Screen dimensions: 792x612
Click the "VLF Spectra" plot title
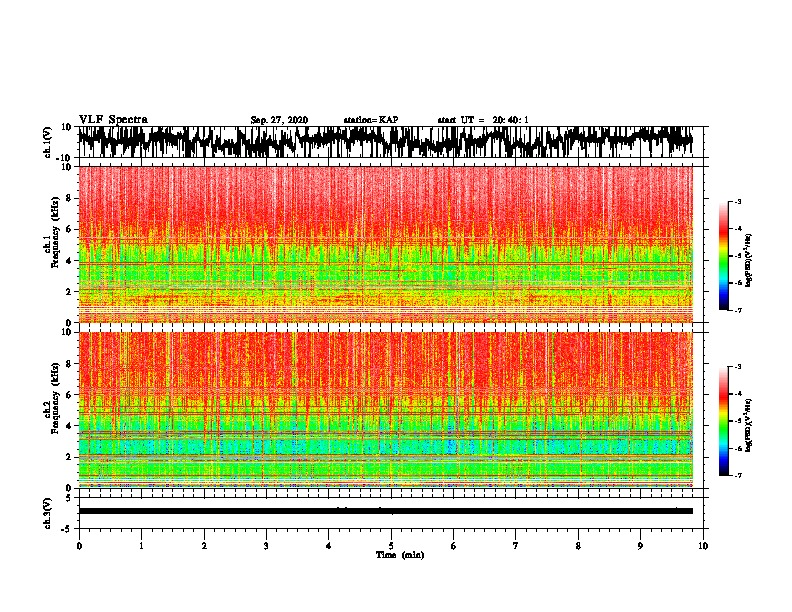click(x=113, y=120)
